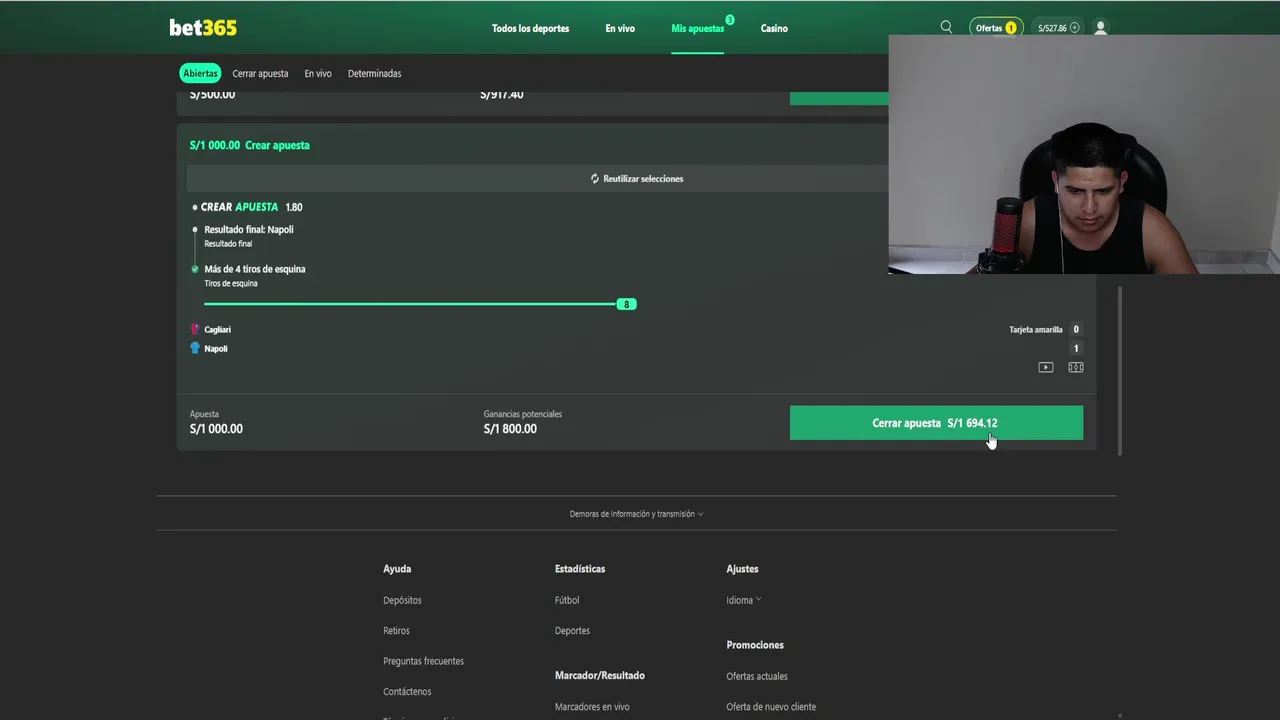Screen dimensions: 1280x720
Task: Open the match pitch view icon
Action: point(1075,367)
